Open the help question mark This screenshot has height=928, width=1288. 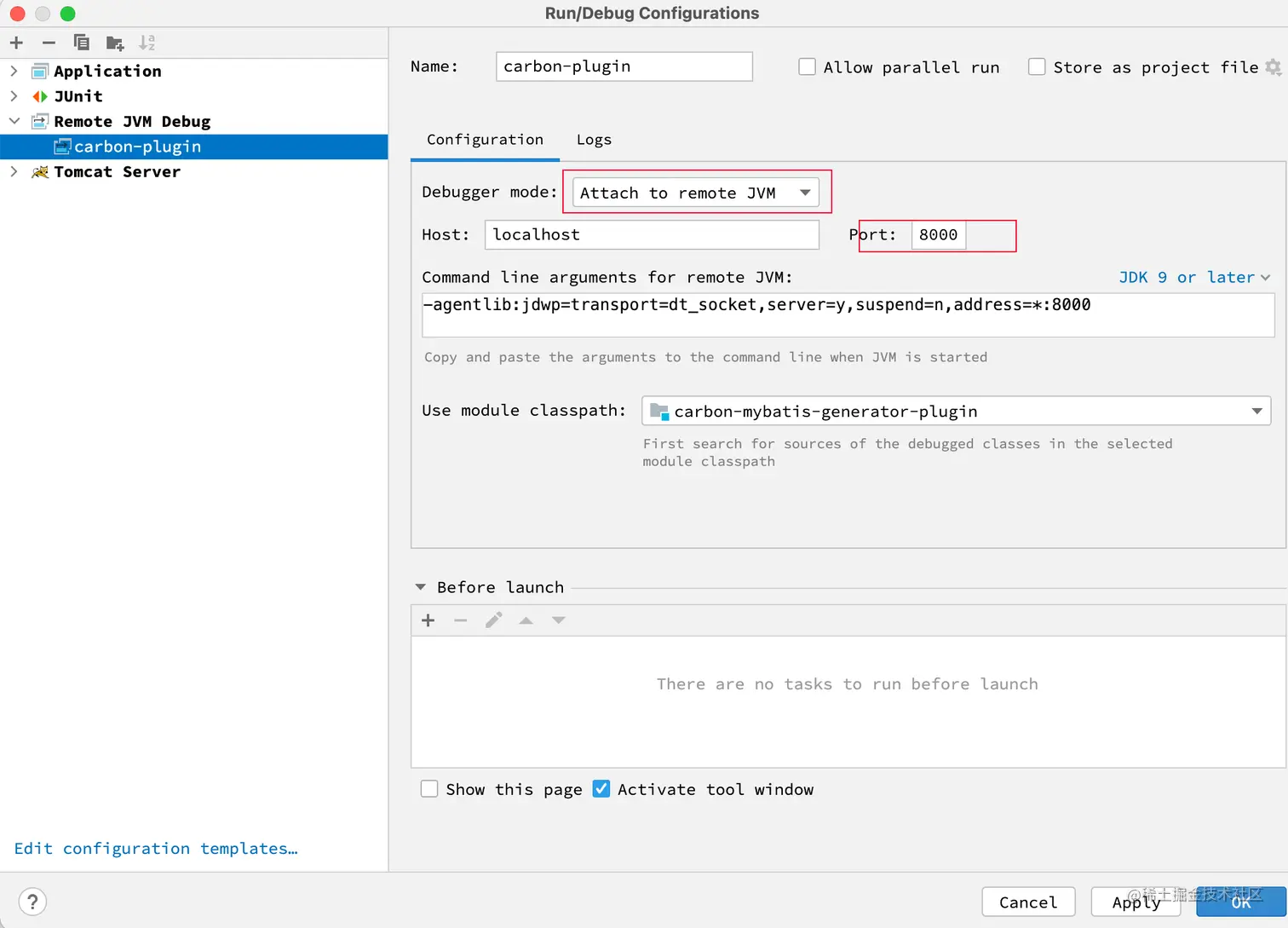coord(32,902)
